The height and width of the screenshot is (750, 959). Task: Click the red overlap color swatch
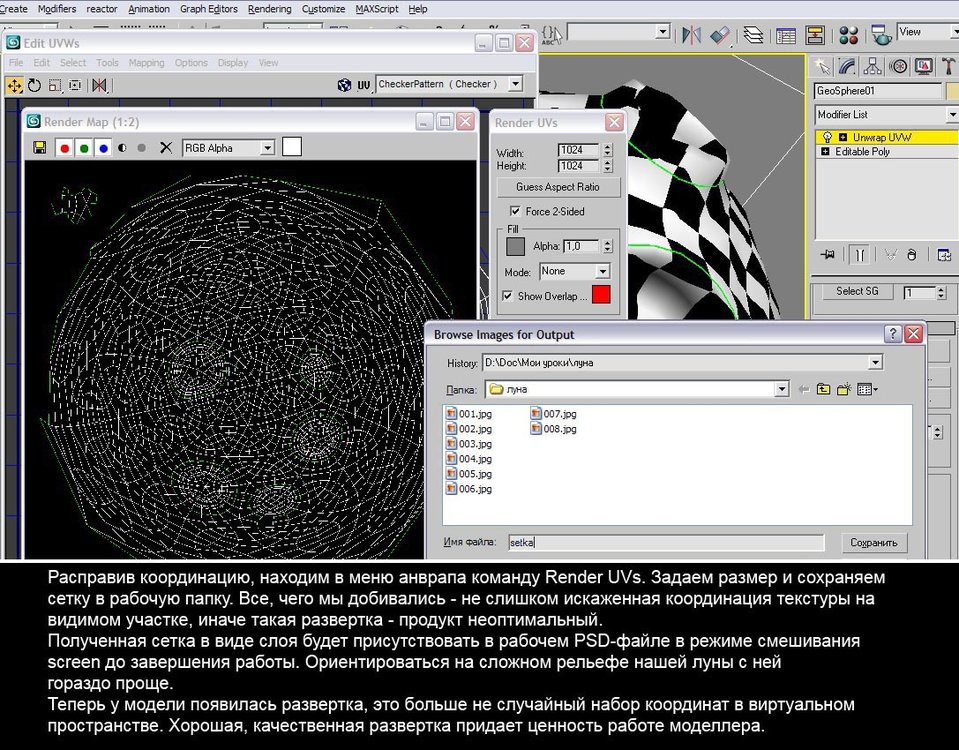600,295
